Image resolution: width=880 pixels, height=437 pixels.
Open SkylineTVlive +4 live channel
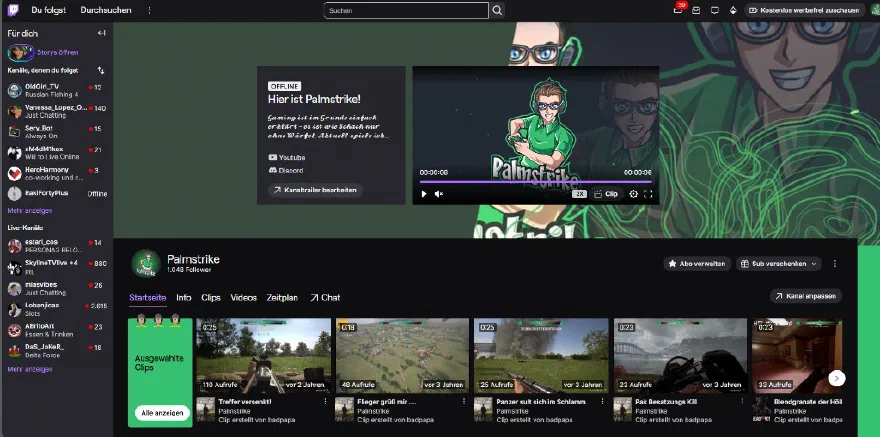(x=57, y=267)
